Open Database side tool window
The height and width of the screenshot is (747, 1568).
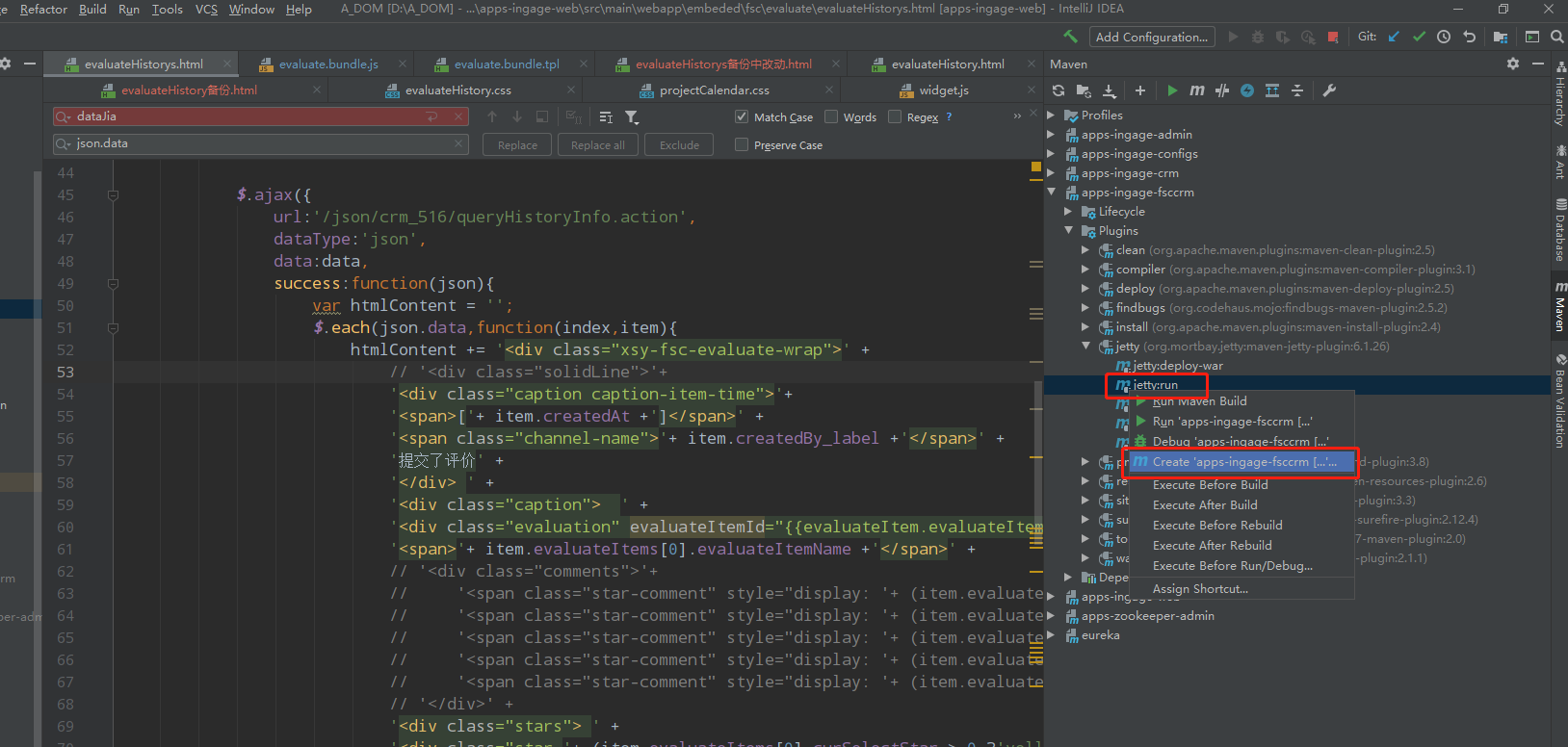coord(1559,229)
